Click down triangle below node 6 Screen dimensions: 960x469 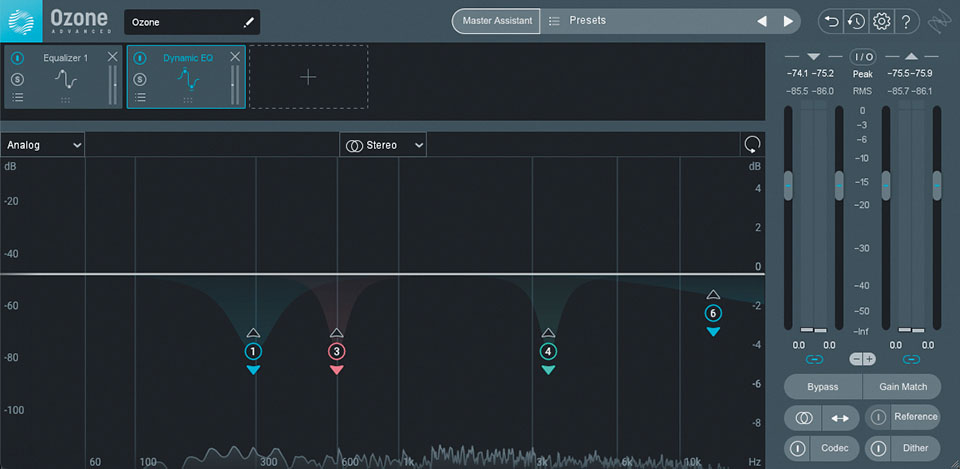[713, 332]
